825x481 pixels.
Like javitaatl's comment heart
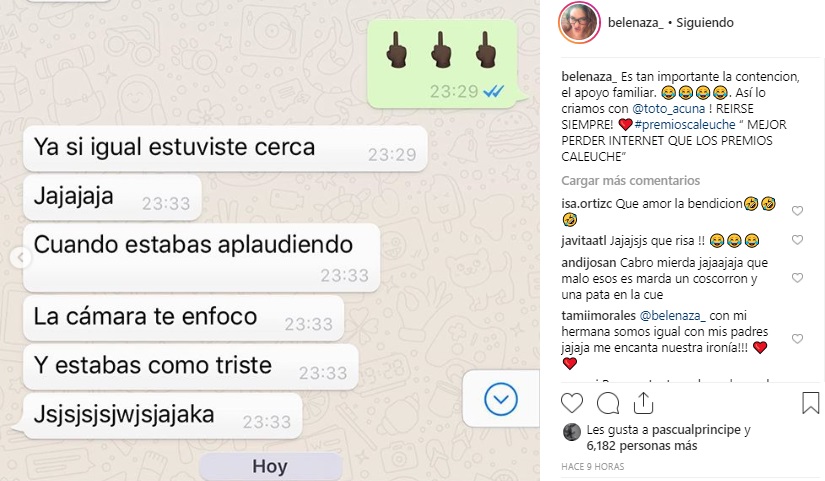[x=798, y=240]
